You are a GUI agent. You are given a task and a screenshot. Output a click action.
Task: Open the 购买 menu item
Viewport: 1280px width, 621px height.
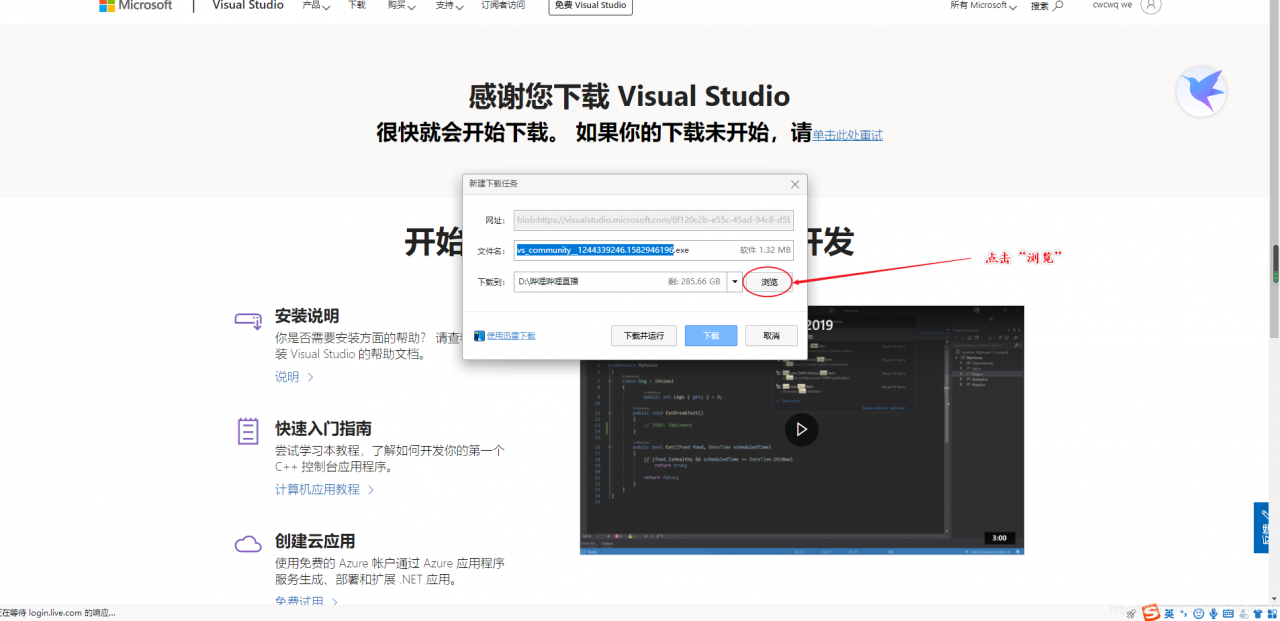tap(399, 6)
